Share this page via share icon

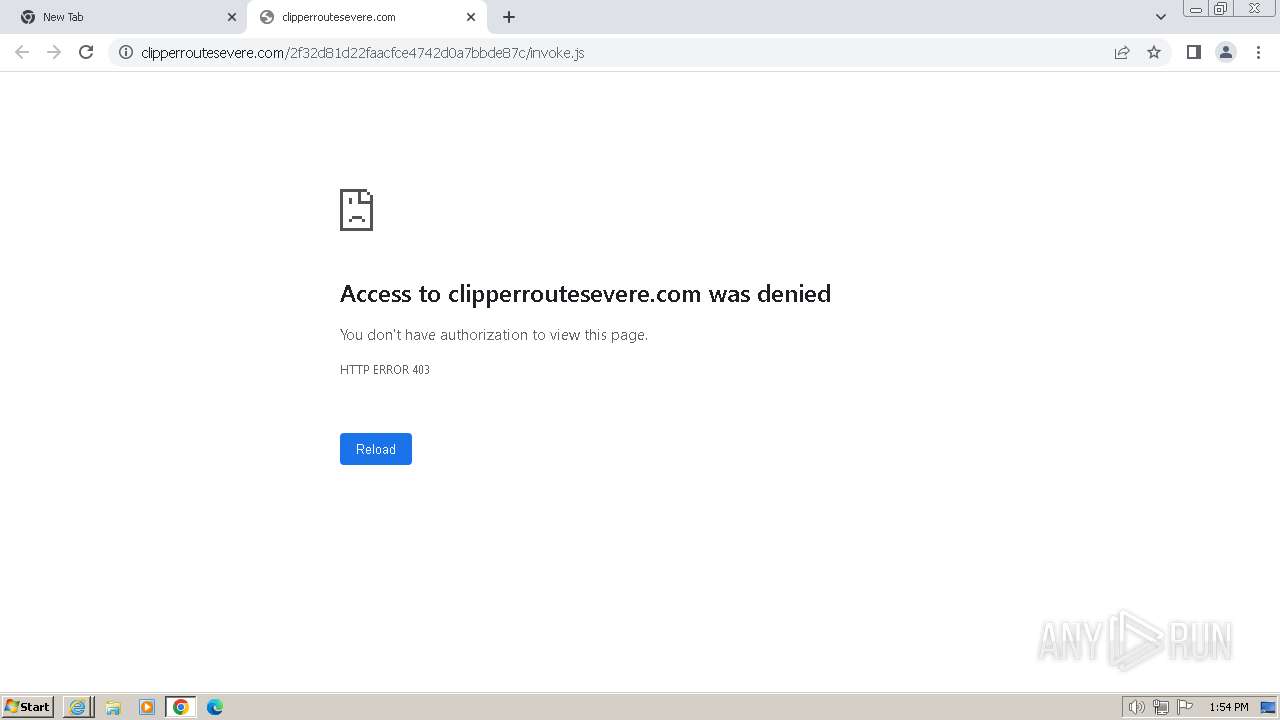1122,52
